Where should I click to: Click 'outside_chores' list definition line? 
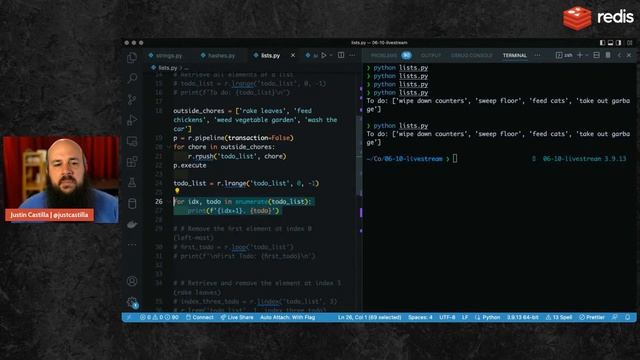pos(255,120)
